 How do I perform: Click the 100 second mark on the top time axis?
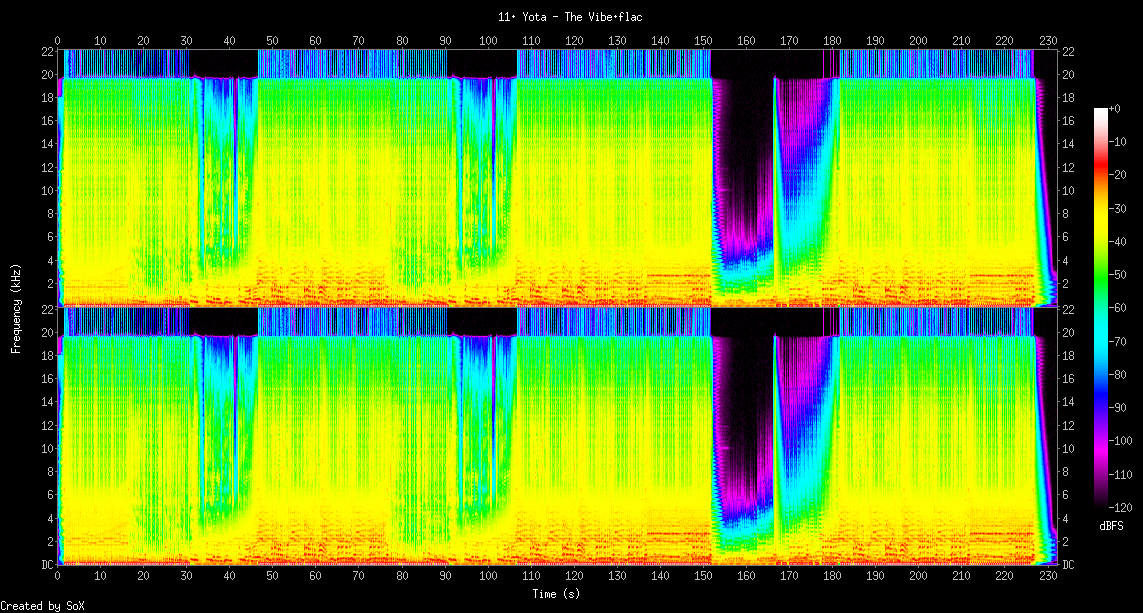pyautogui.click(x=488, y=40)
